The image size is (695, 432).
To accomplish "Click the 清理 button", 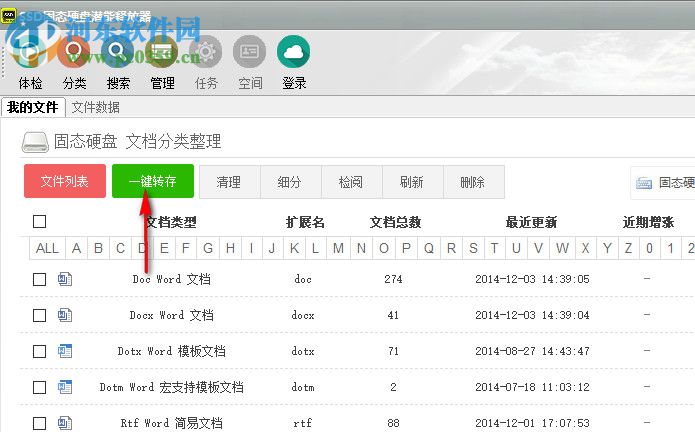I will pyautogui.click(x=230, y=182).
